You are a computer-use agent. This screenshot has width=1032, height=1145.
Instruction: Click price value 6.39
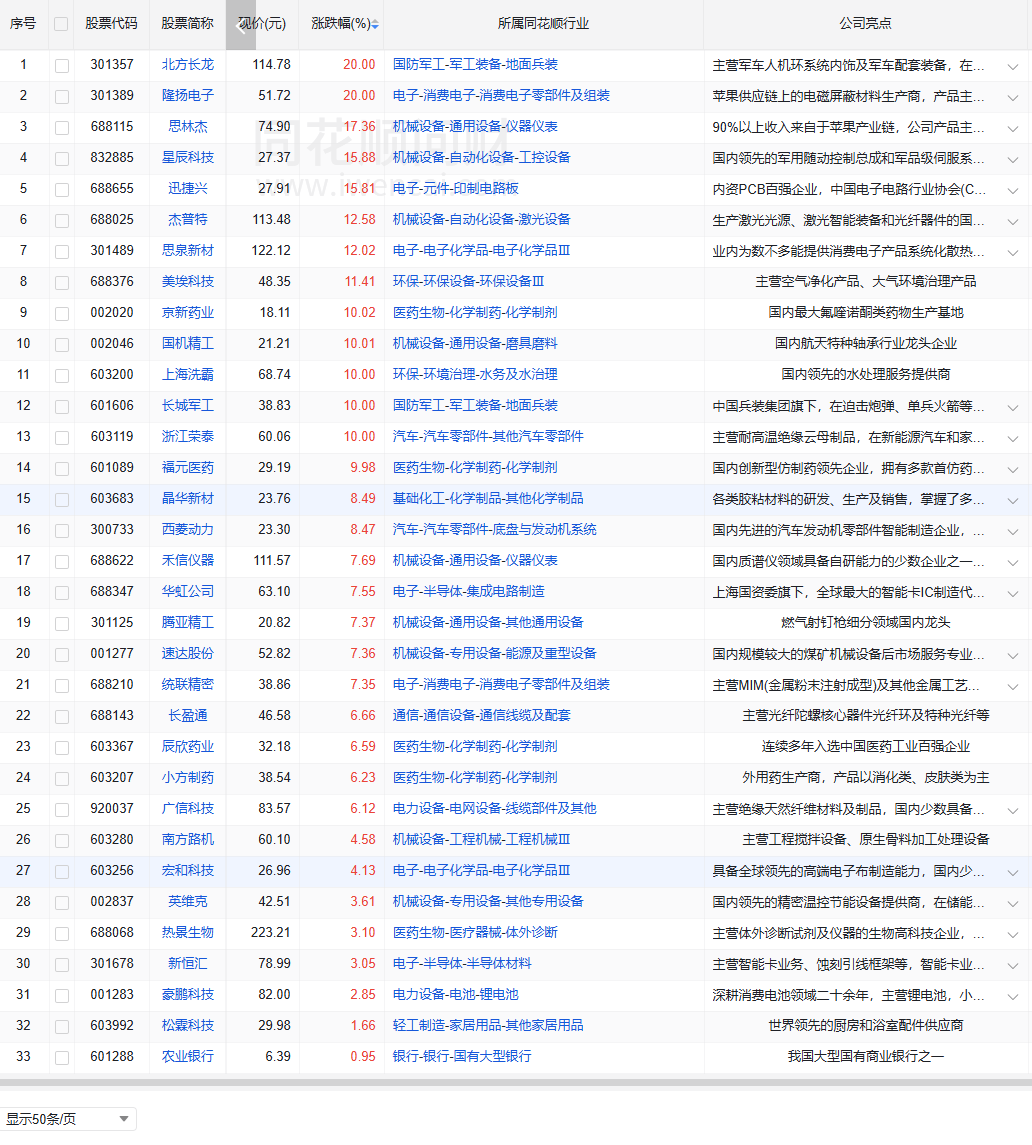[x=278, y=1057]
